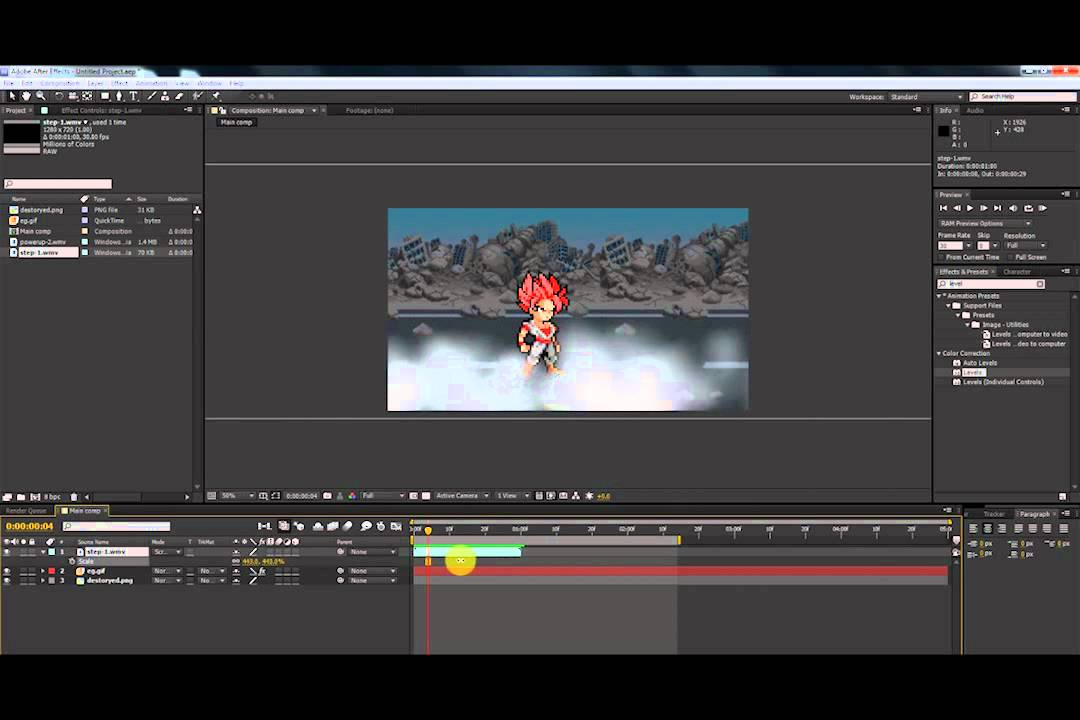The height and width of the screenshot is (720, 1080).
Task: Click the Search Help input field
Action: point(1022,96)
